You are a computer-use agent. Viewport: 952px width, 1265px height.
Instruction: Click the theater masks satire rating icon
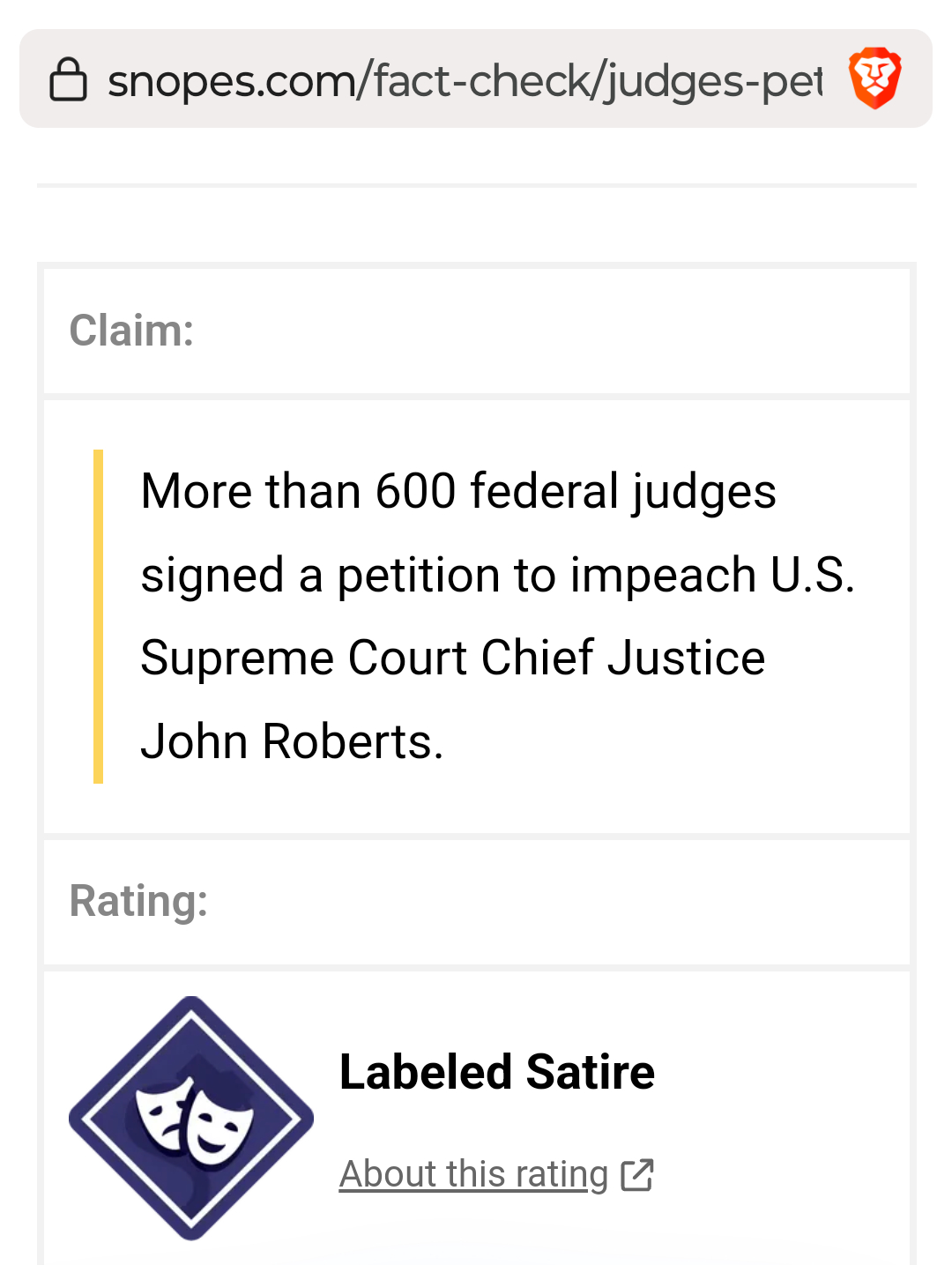tap(191, 1118)
